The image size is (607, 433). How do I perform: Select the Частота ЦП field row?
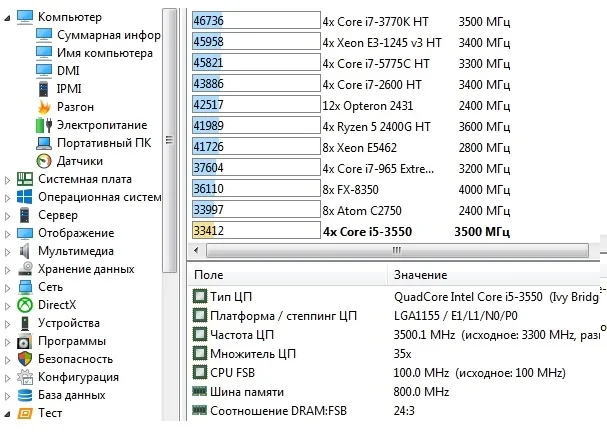(x=395, y=334)
